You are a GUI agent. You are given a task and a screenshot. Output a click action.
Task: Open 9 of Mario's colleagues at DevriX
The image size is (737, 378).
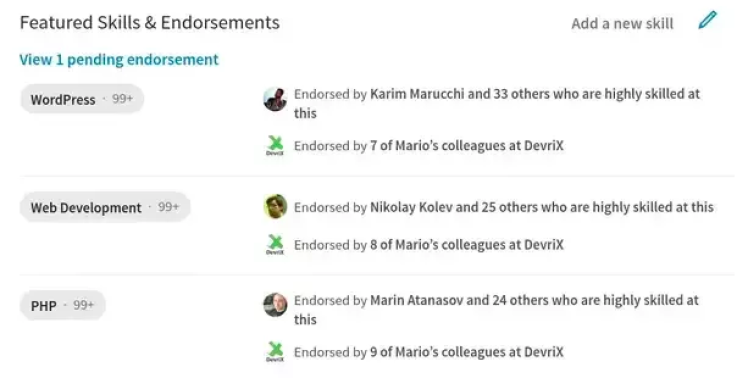466,352
